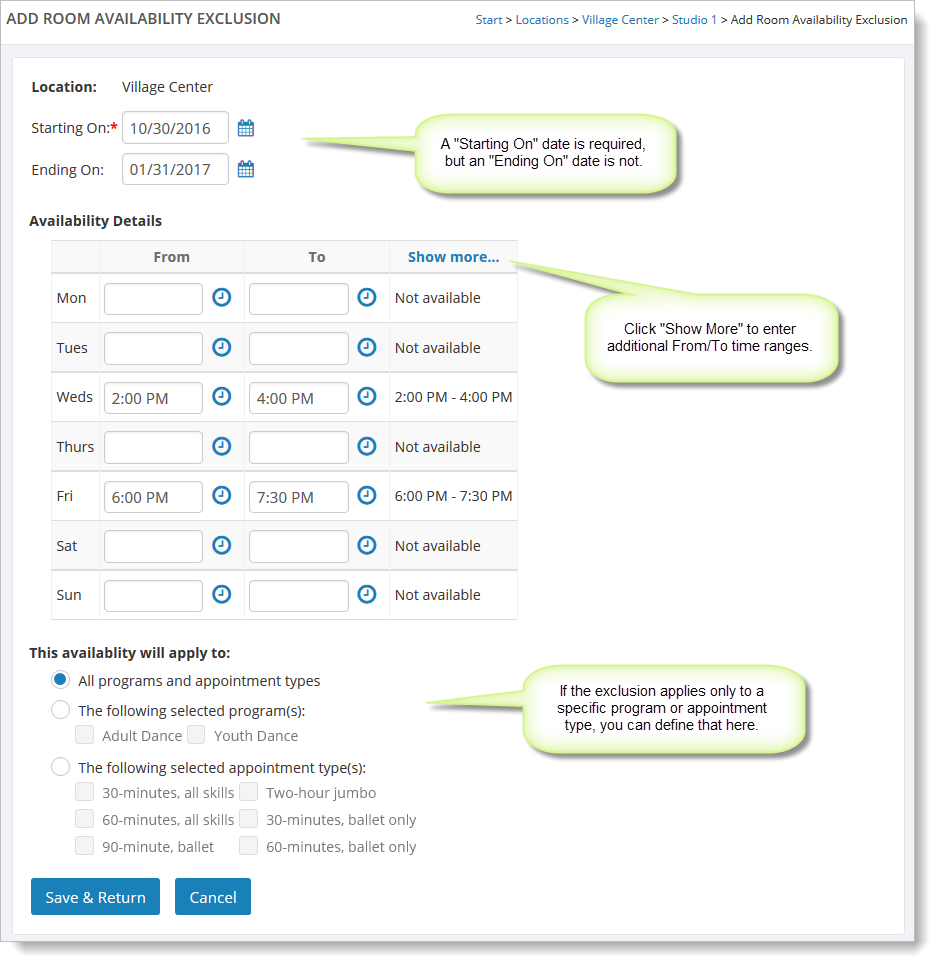The image size is (940, 967).
Task: Open the Sun To time picker clock
Action: pyautogui.click(x=367, y=595)
